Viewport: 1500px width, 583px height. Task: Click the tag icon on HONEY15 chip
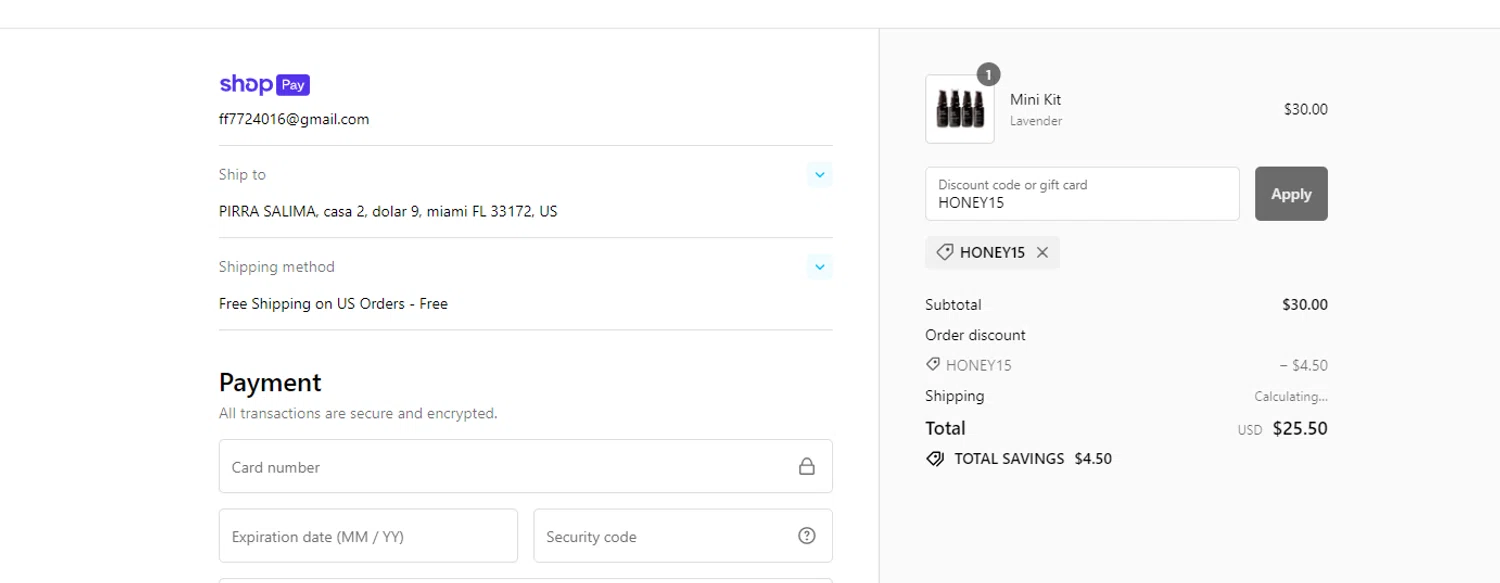click(x=944, y=253)
